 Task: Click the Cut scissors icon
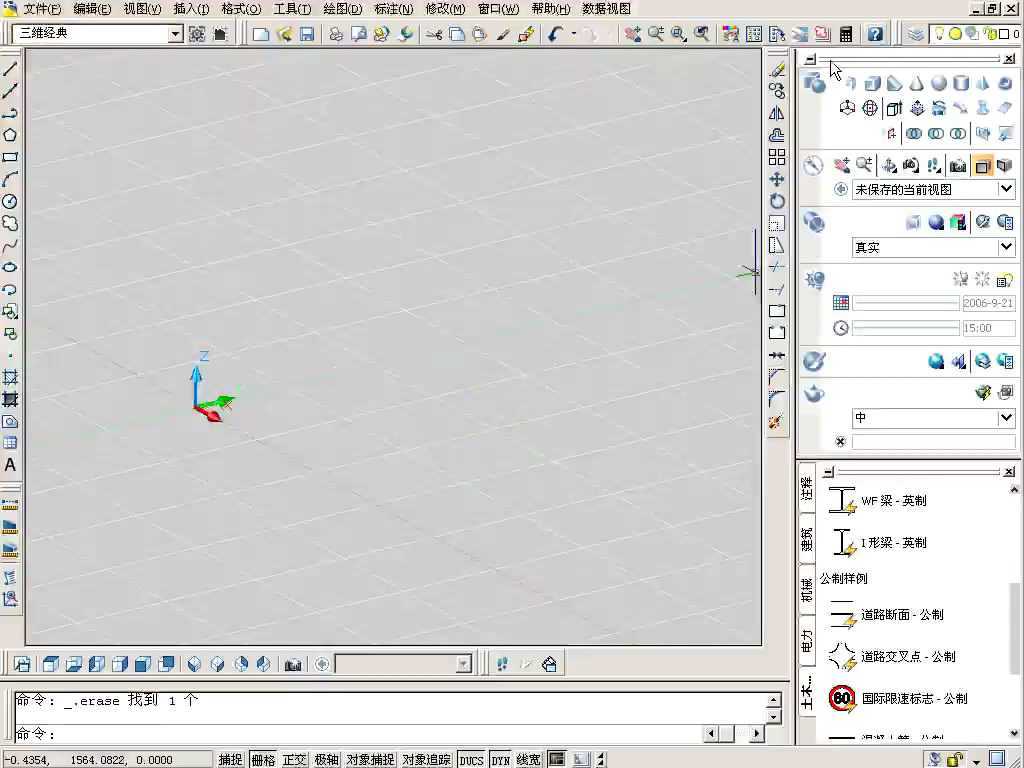point(434,34)
